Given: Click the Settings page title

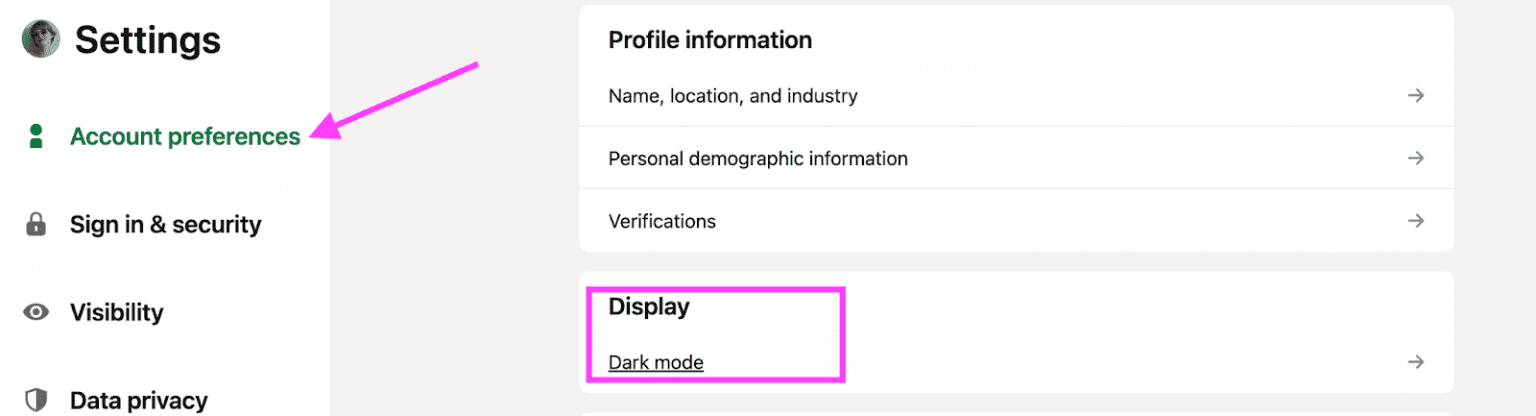Looking at the screenshot, I should [147, 40].
